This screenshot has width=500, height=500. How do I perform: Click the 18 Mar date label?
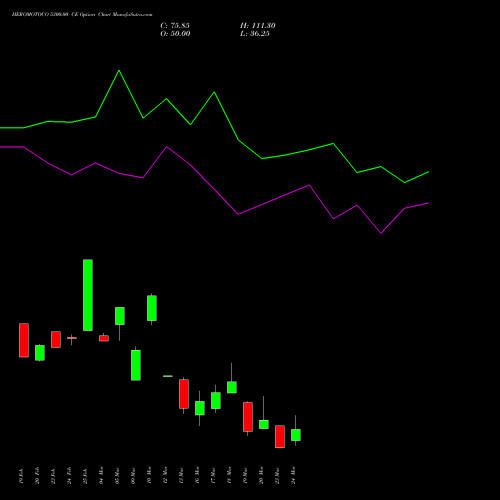(229, 475)
